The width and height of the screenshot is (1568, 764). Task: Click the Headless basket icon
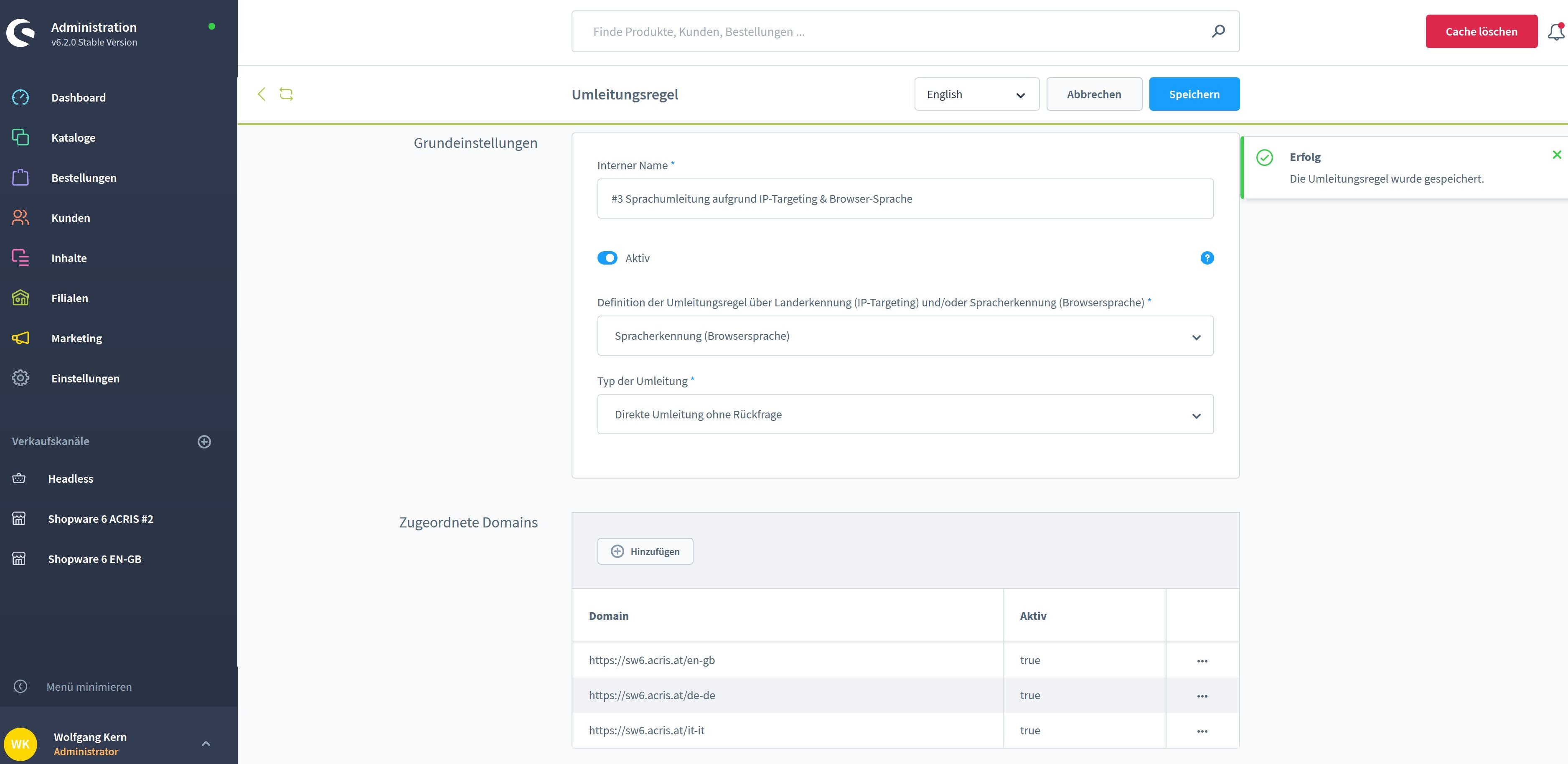pos(19,479)
